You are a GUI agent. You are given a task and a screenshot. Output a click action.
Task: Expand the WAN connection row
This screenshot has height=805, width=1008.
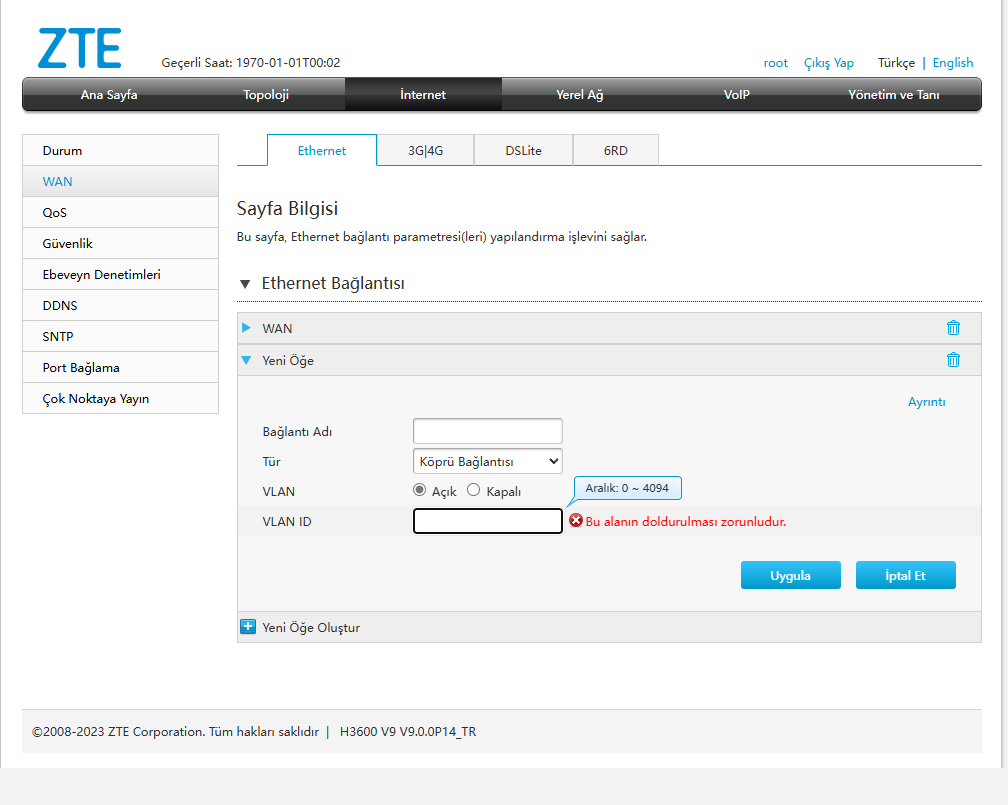[247, 328]
